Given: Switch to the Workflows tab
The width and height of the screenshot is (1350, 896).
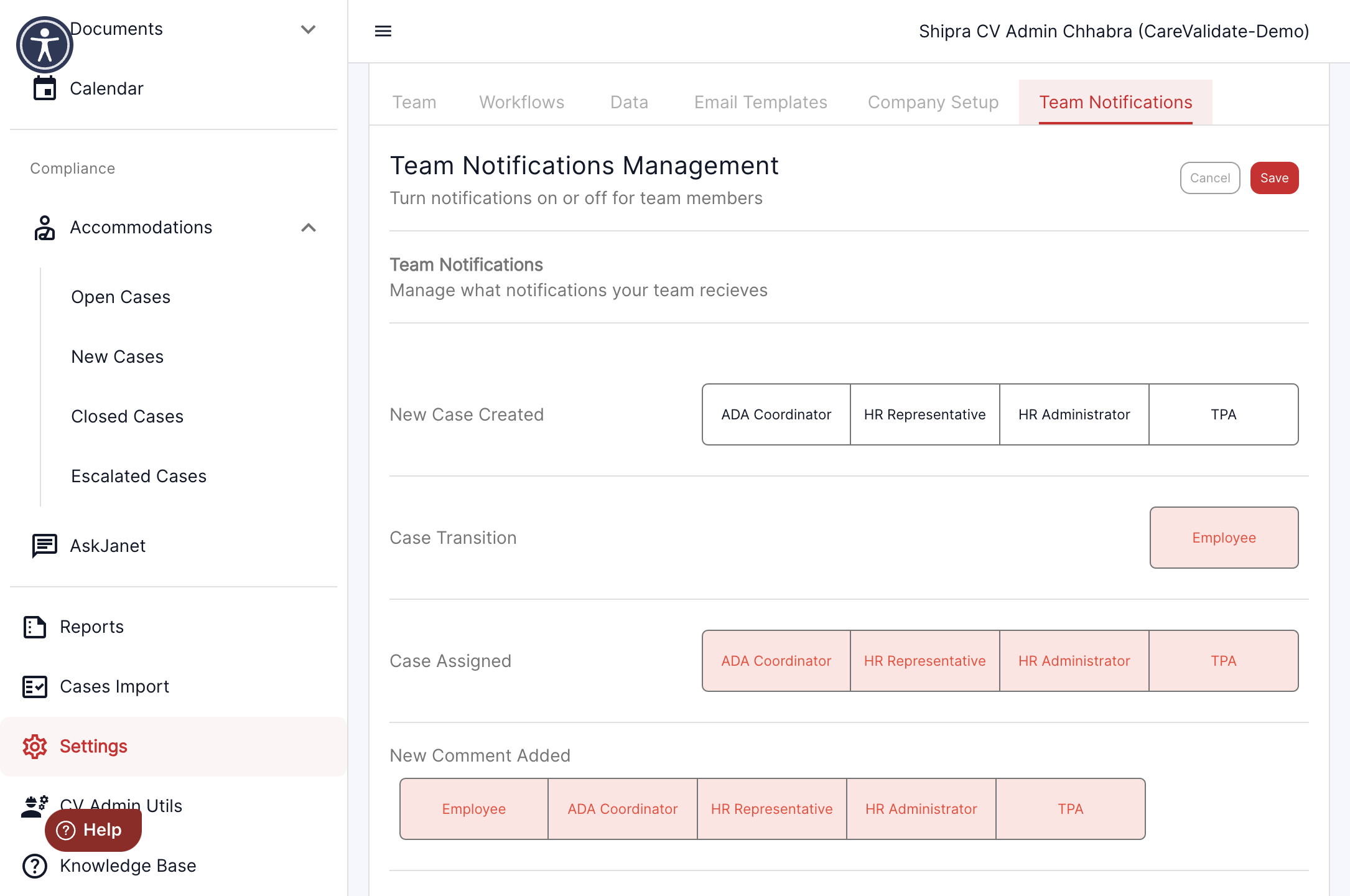Looking at the screenshot, I should (522, 102).
